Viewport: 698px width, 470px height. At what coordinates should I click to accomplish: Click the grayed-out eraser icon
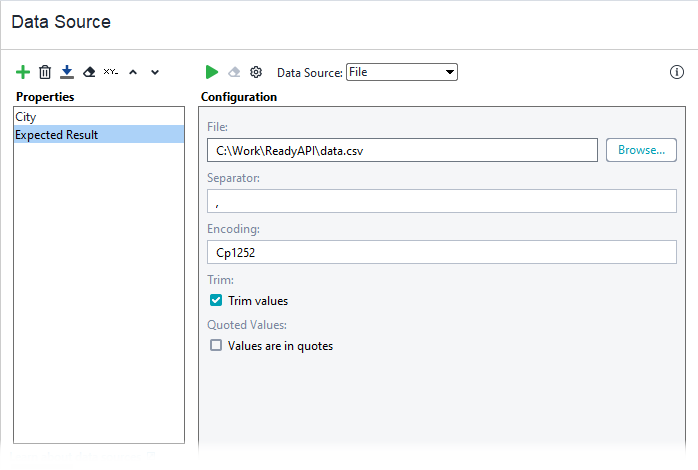[x=234, y=72]
